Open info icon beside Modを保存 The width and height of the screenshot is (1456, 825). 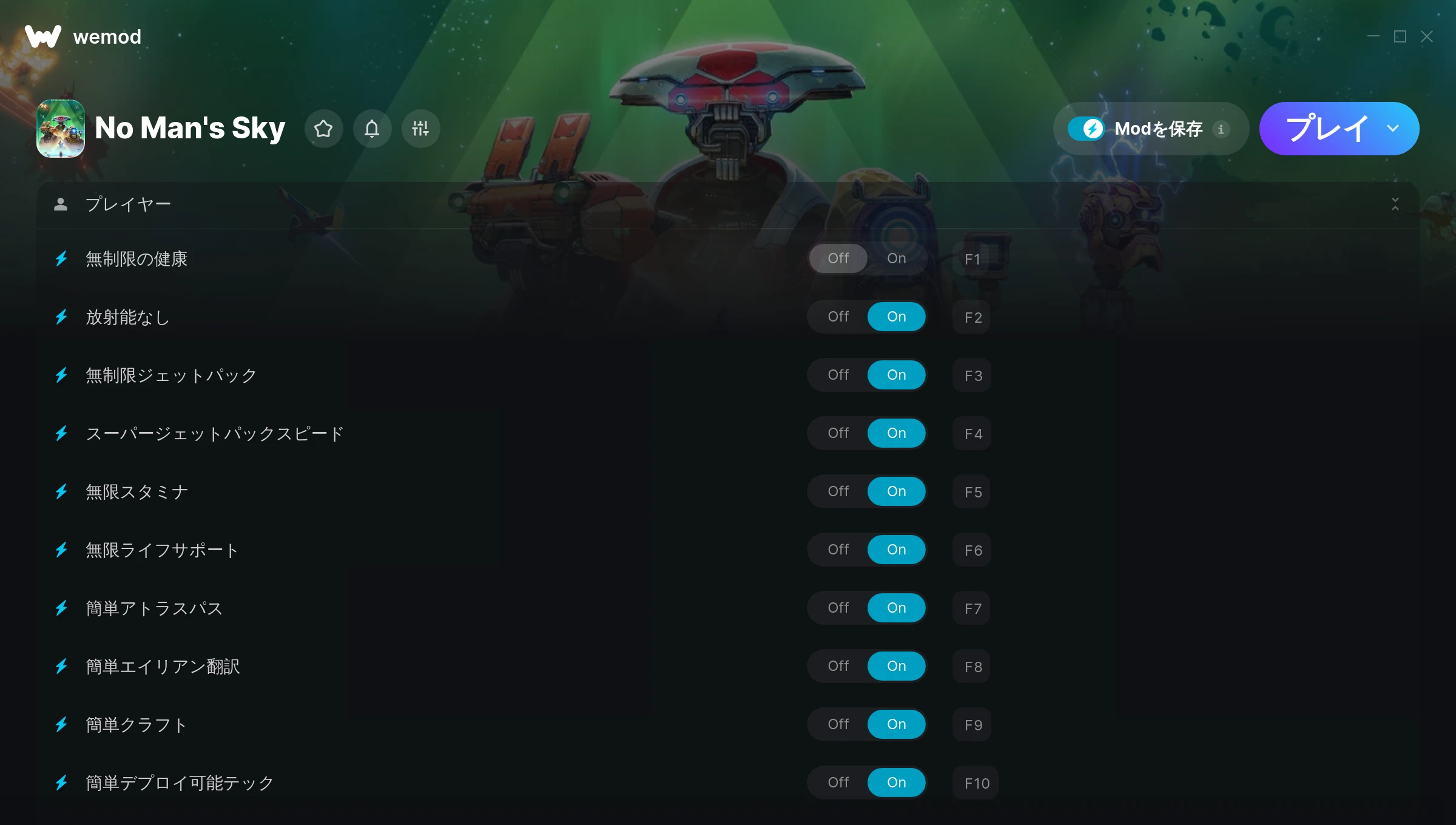coord(1221,129)
